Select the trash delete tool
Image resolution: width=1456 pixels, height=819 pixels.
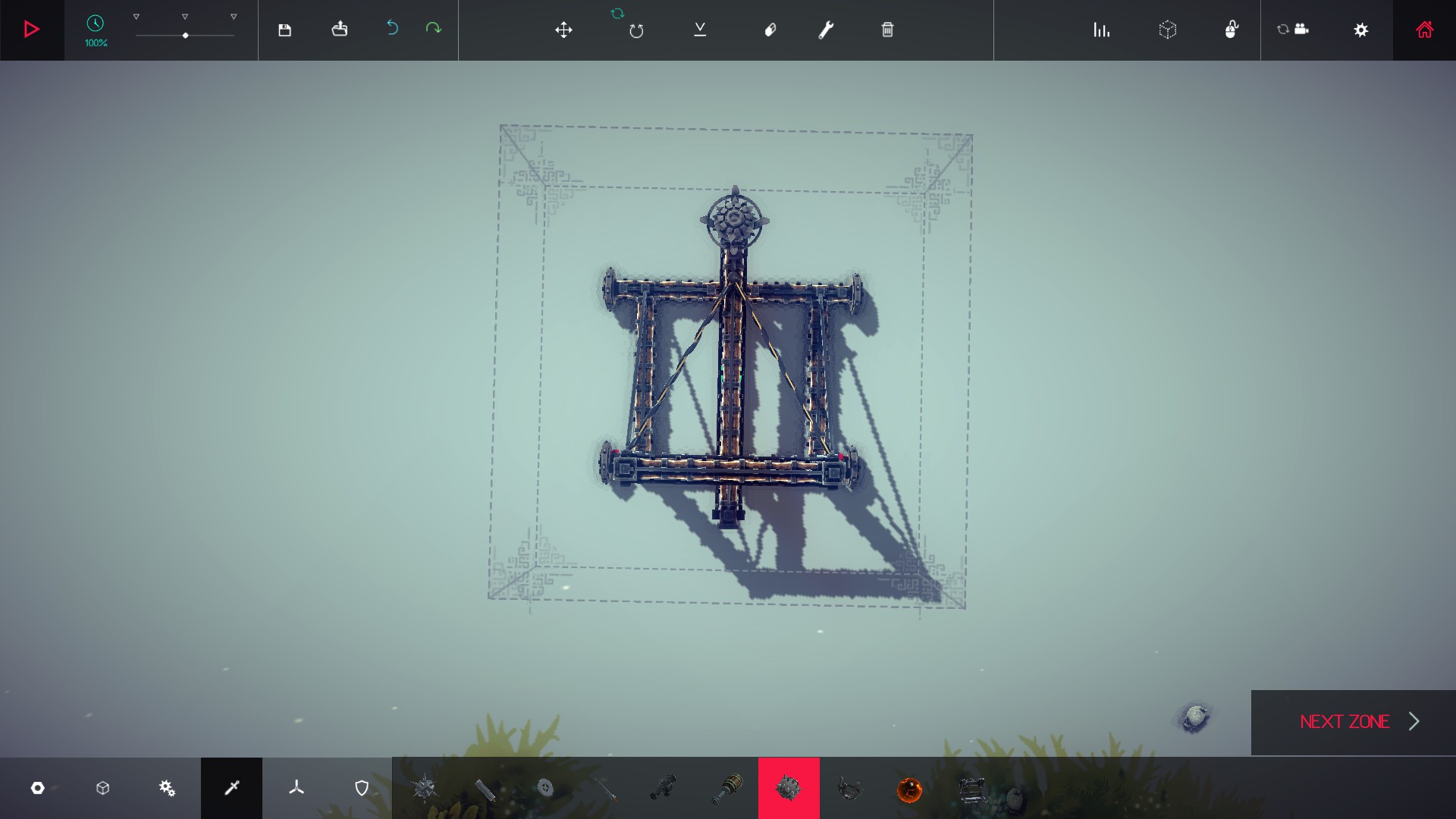[887, 30]
